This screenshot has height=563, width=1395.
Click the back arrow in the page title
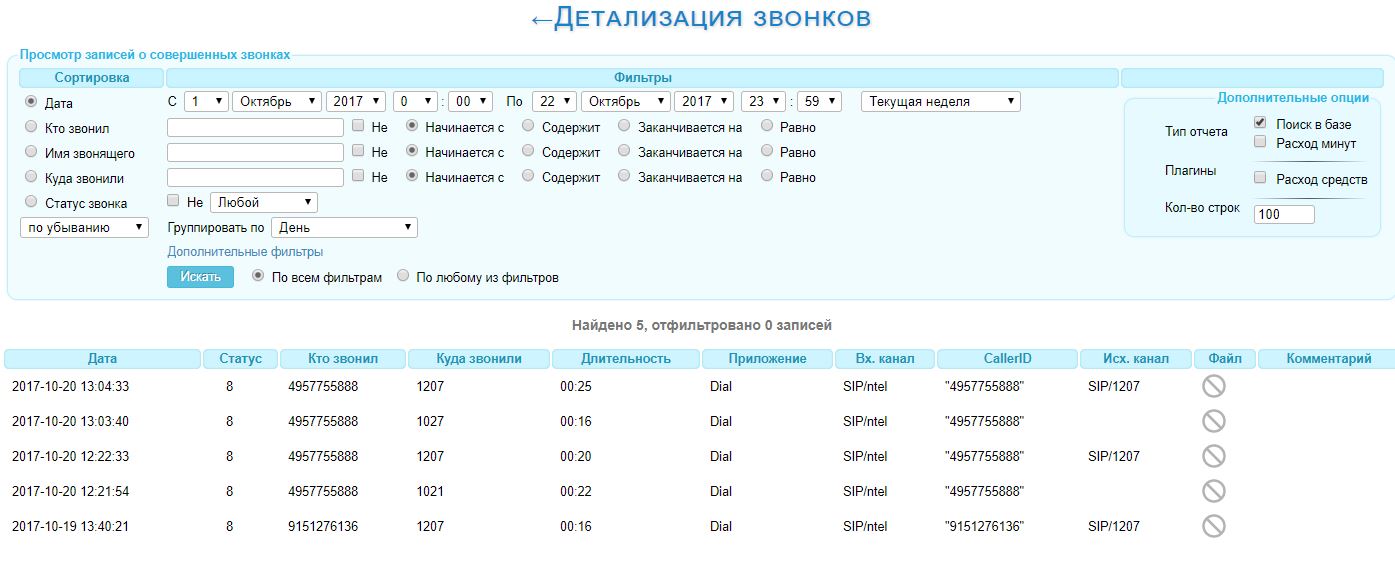(x=540, y=19)
